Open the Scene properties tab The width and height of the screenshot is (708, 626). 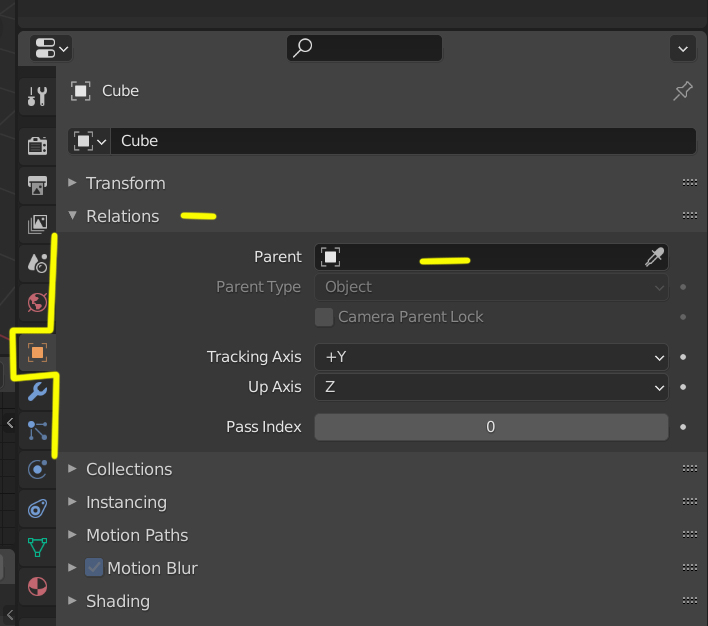(x=37, y=263)
